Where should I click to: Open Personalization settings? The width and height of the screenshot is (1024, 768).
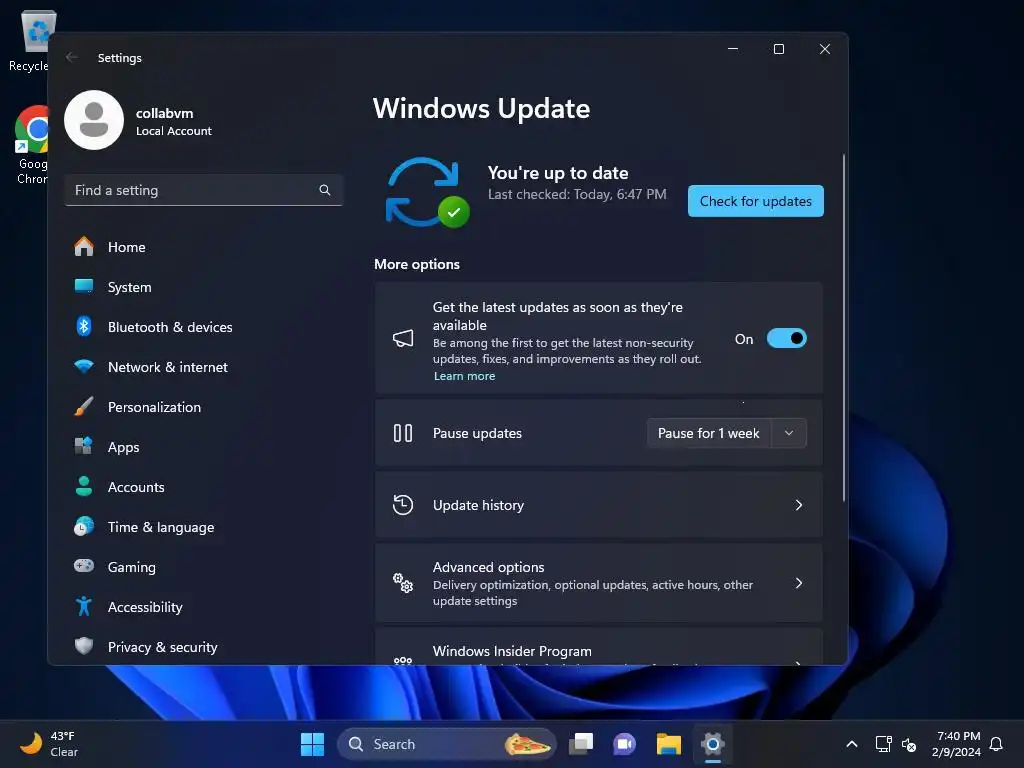point(204,407)
